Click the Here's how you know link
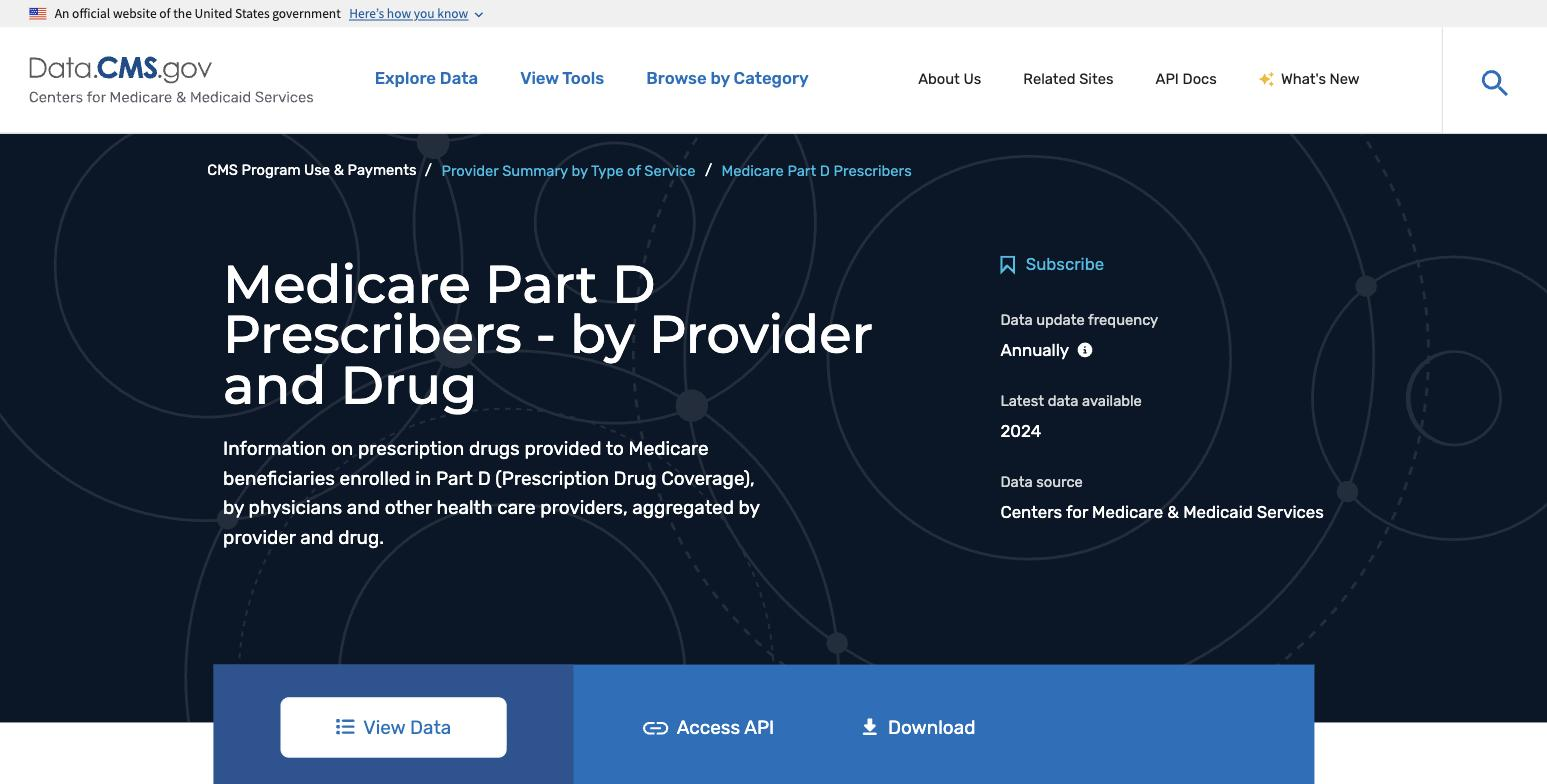1547x784 pixels. tap(408, 14)
